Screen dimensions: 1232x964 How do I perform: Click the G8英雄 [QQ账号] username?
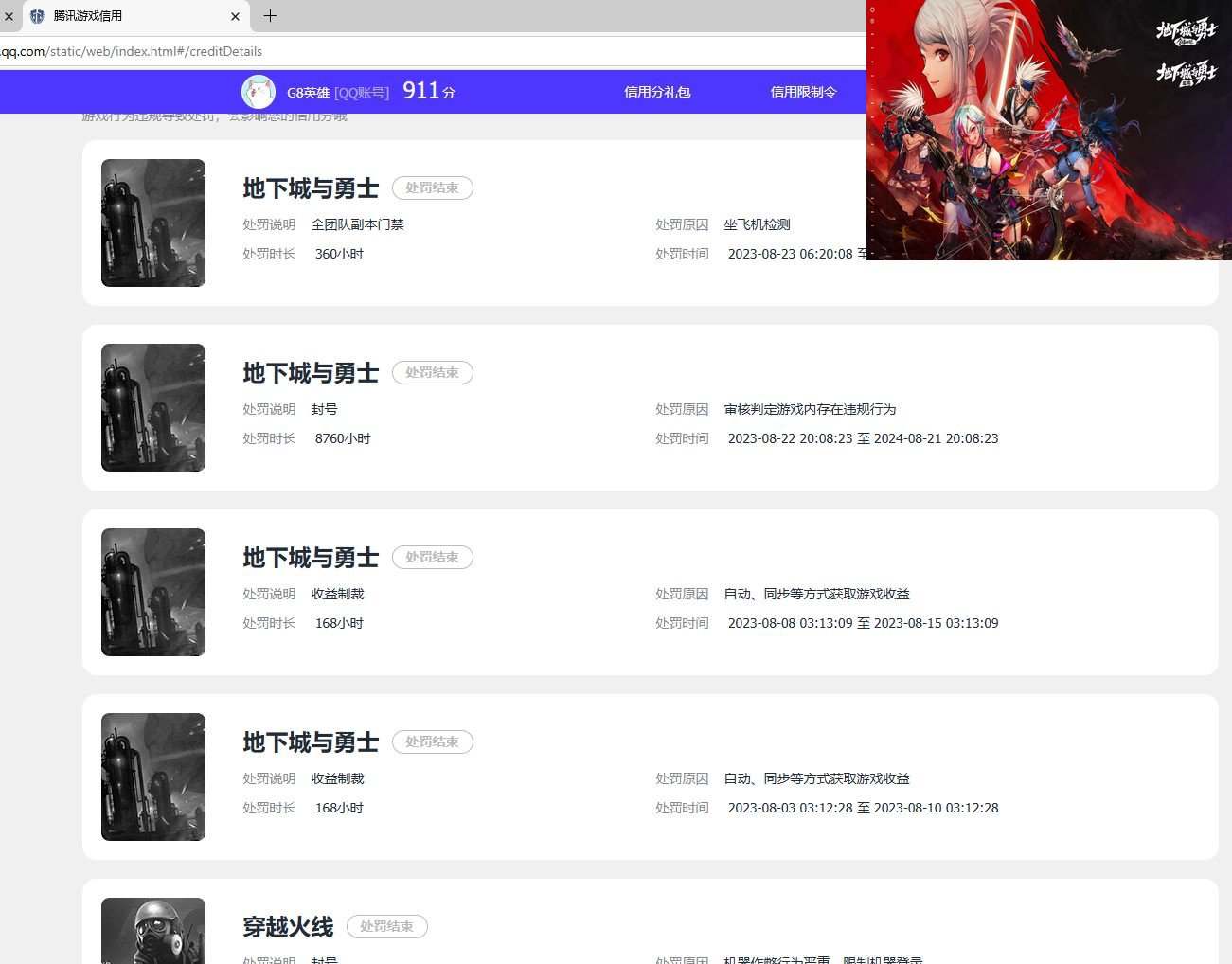pyautogui.click(x=338, y=93)
